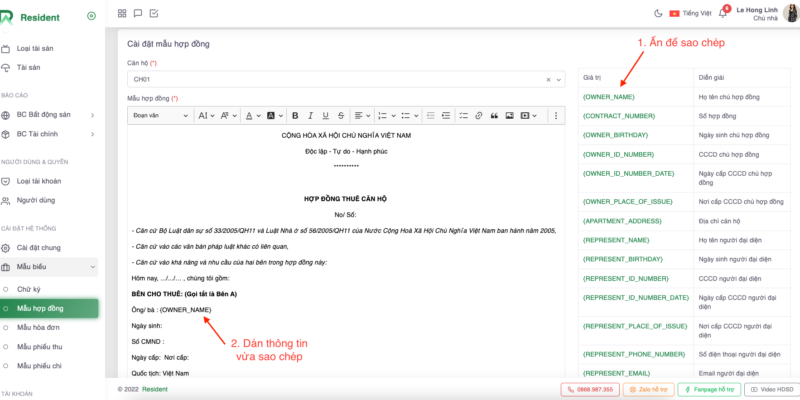Toggle underline formatting in the editor

(x=326, y=116)
